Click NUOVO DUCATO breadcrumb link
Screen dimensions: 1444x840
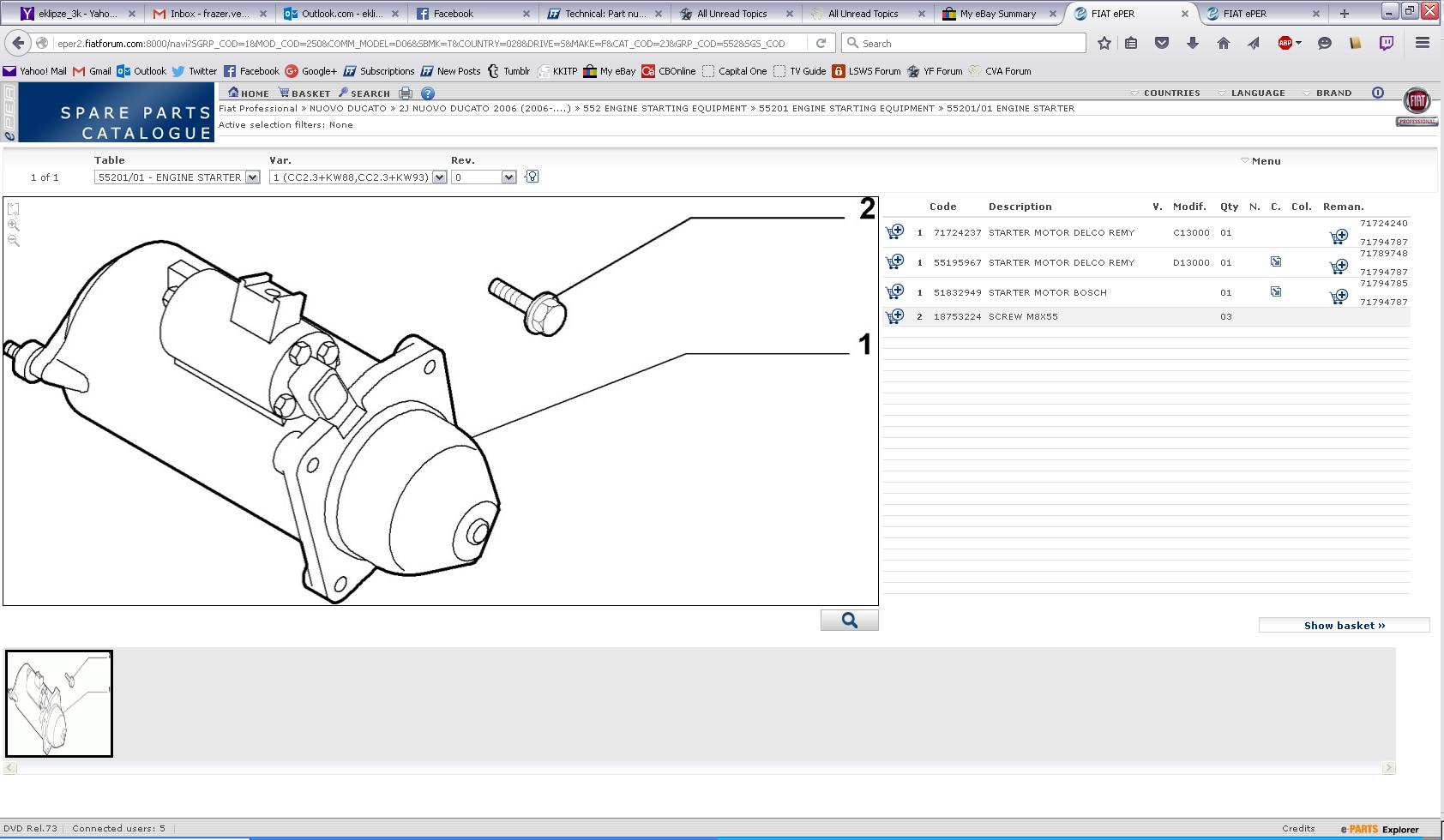pyautogui.click(x=348, y=108)
